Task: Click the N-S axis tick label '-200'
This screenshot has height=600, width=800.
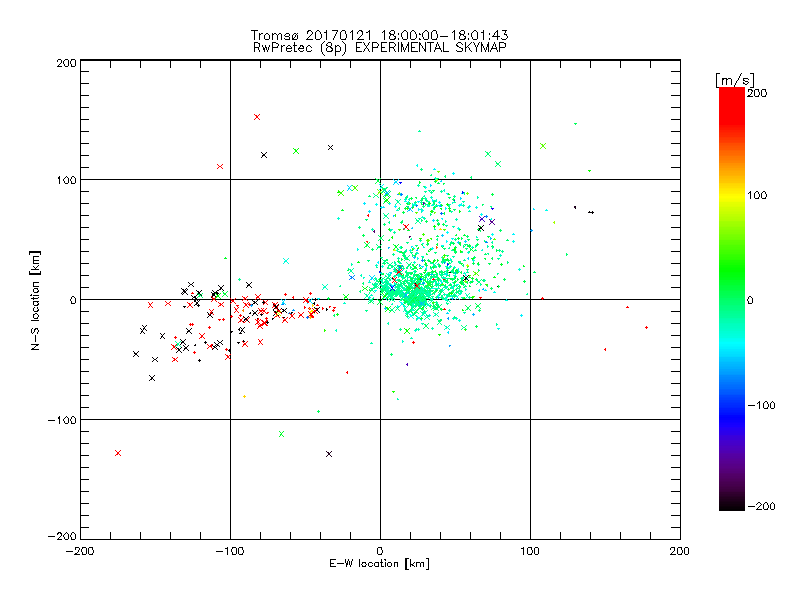Action: [x=62, y=537]
